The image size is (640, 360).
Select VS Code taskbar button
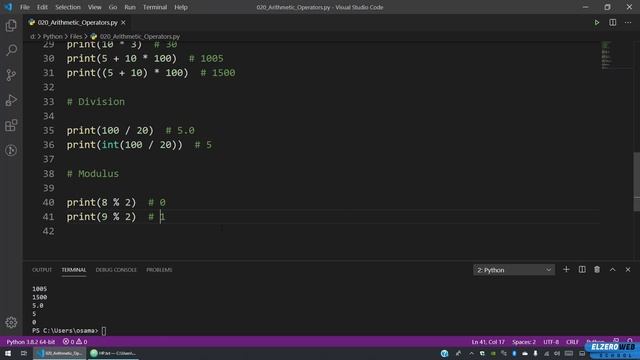pyautogui.click(x=60, y=353)
